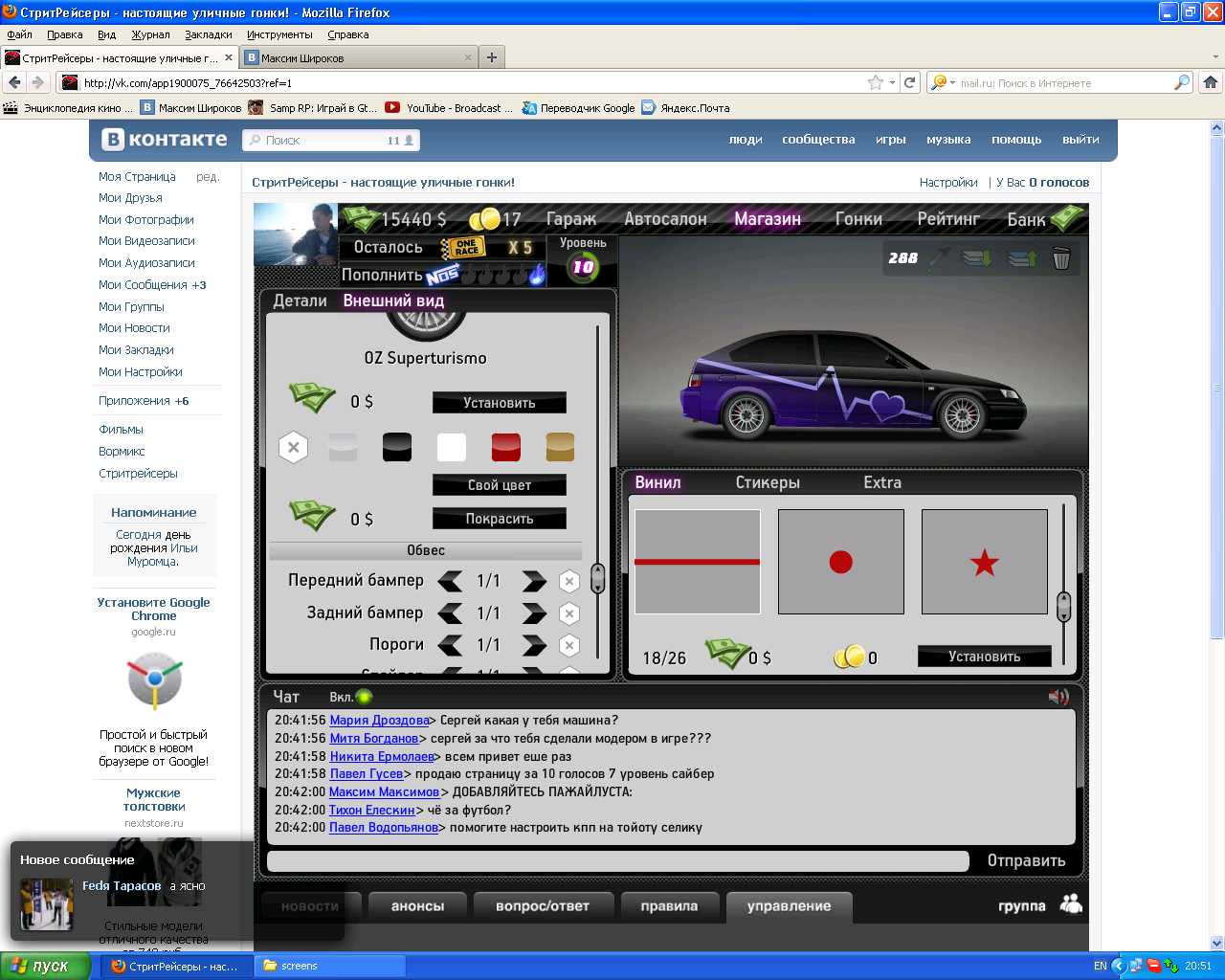
Task: Open the вопрос/ответ bottom tab
Action: (x=543, y=906)
